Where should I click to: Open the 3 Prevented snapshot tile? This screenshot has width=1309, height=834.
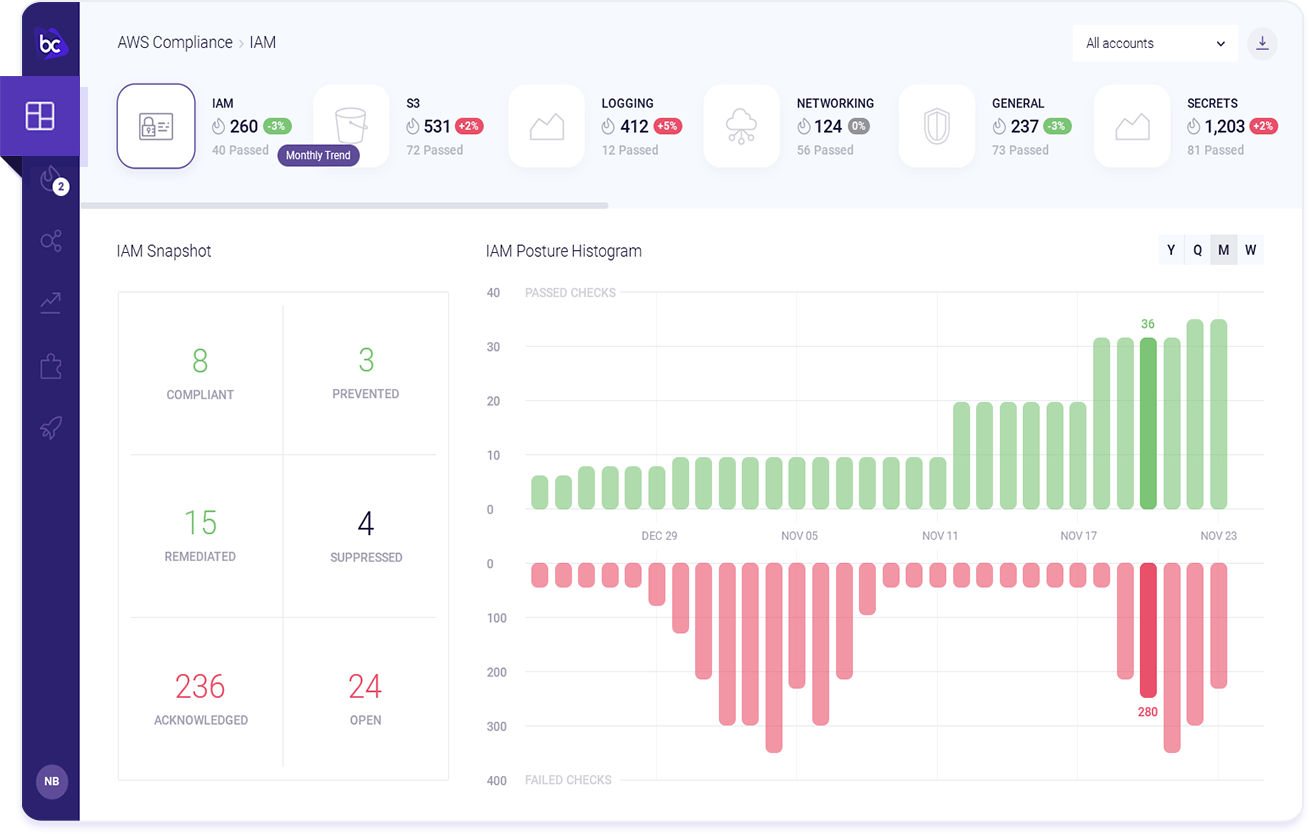(x=365, y=373)
